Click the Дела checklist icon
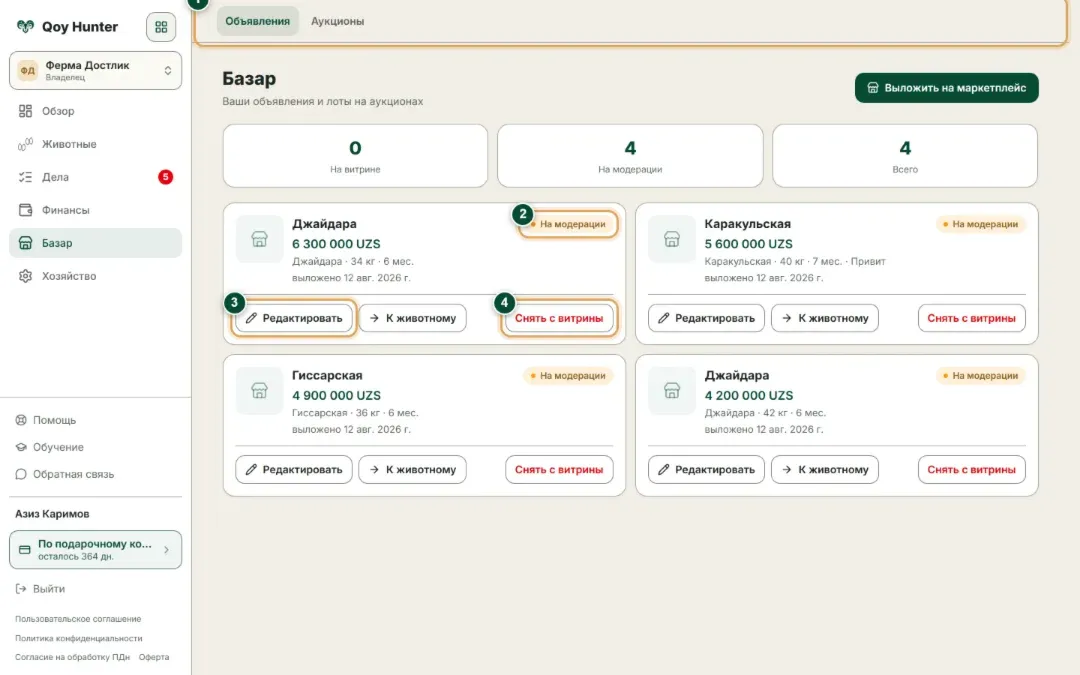This screenshot has width=1080, height=675. click(x=25, y=177)
